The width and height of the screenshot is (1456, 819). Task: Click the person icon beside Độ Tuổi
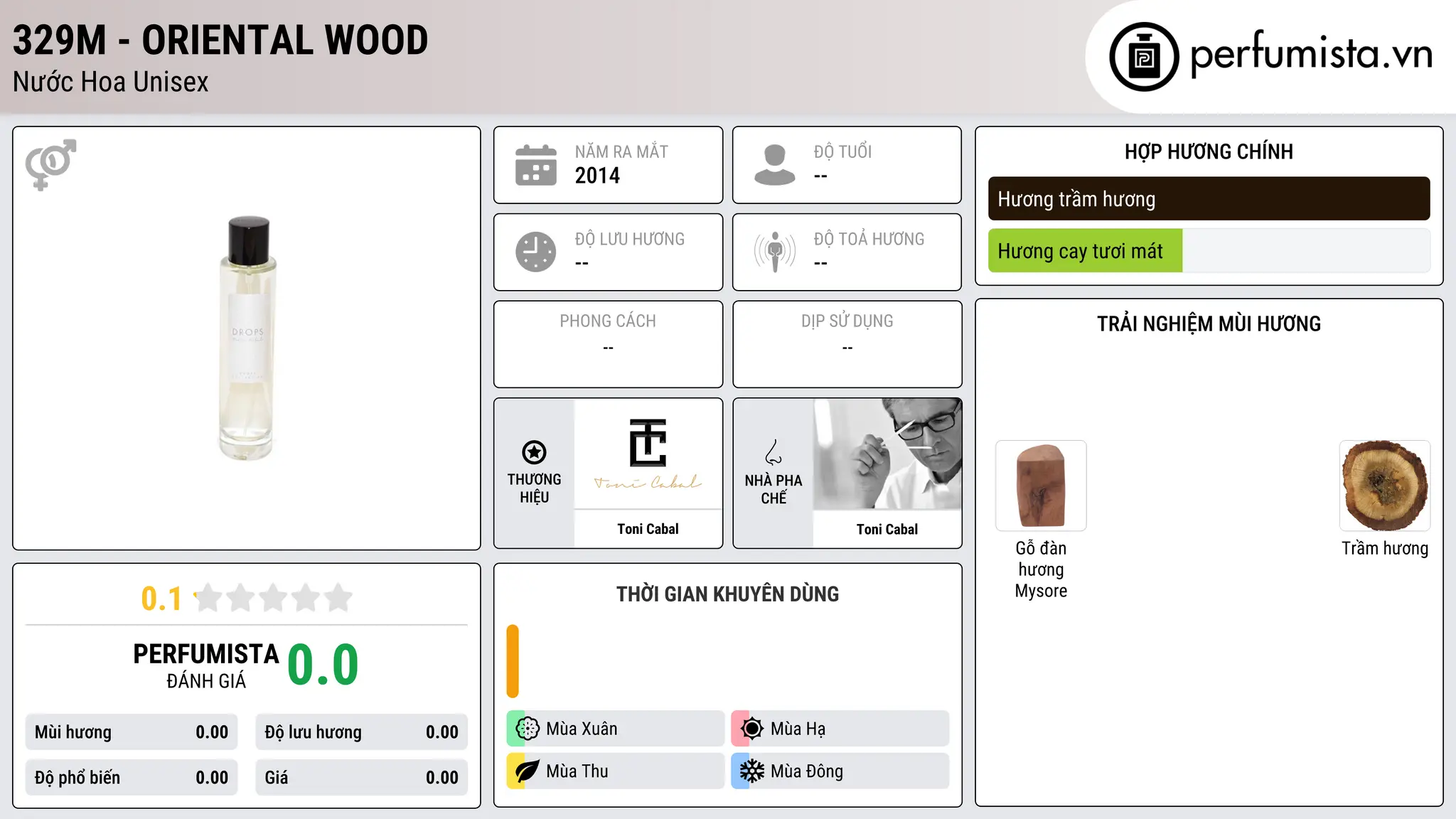[x=774, y=165]
